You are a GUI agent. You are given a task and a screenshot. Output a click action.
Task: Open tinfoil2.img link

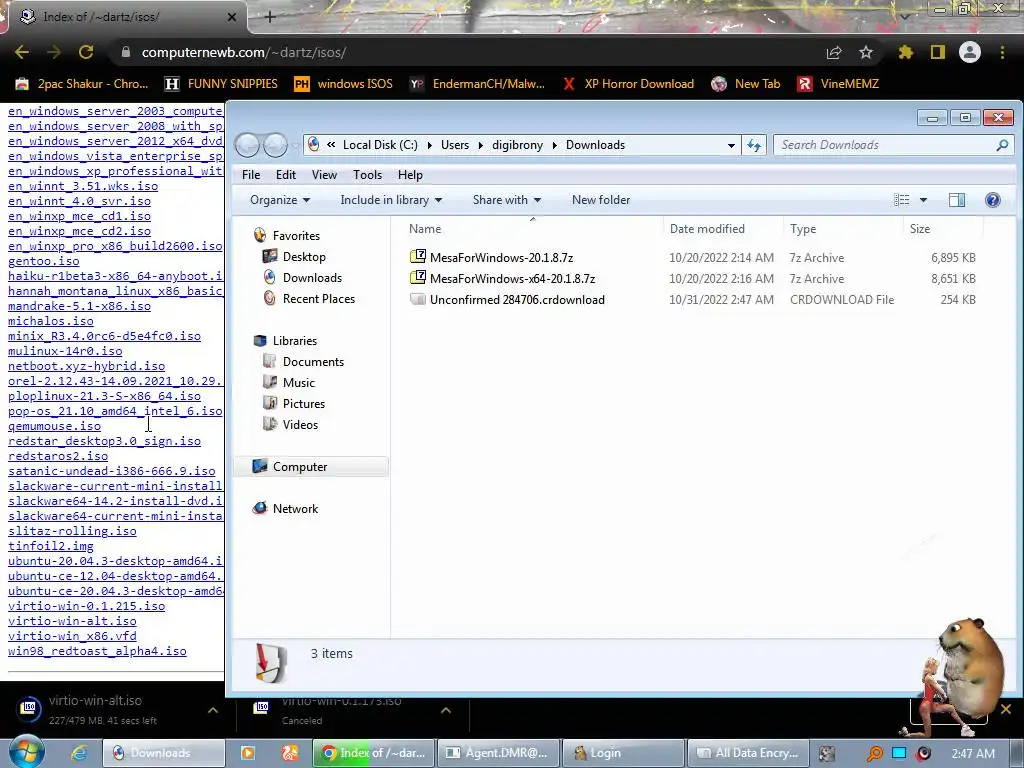51,546
